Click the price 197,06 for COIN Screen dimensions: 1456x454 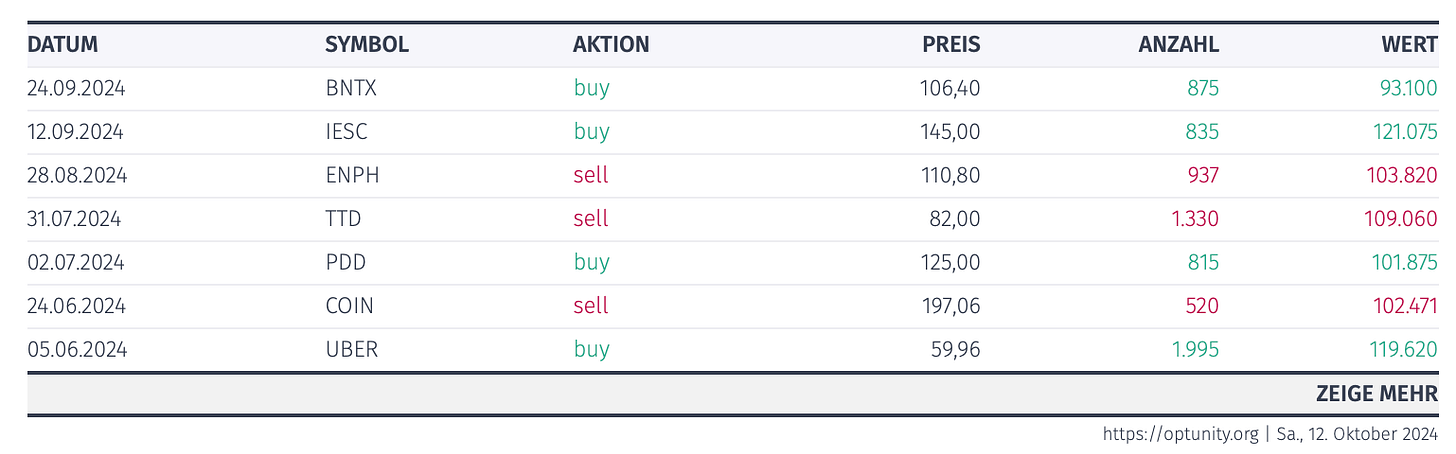point(951,306)
